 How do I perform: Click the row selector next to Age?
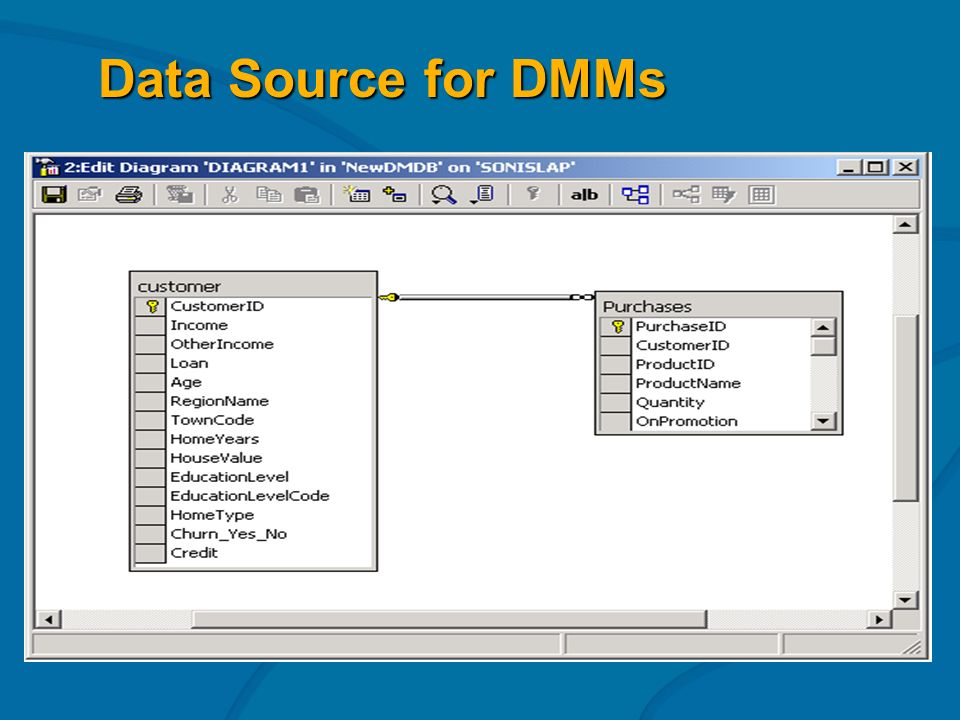[150, 382]
